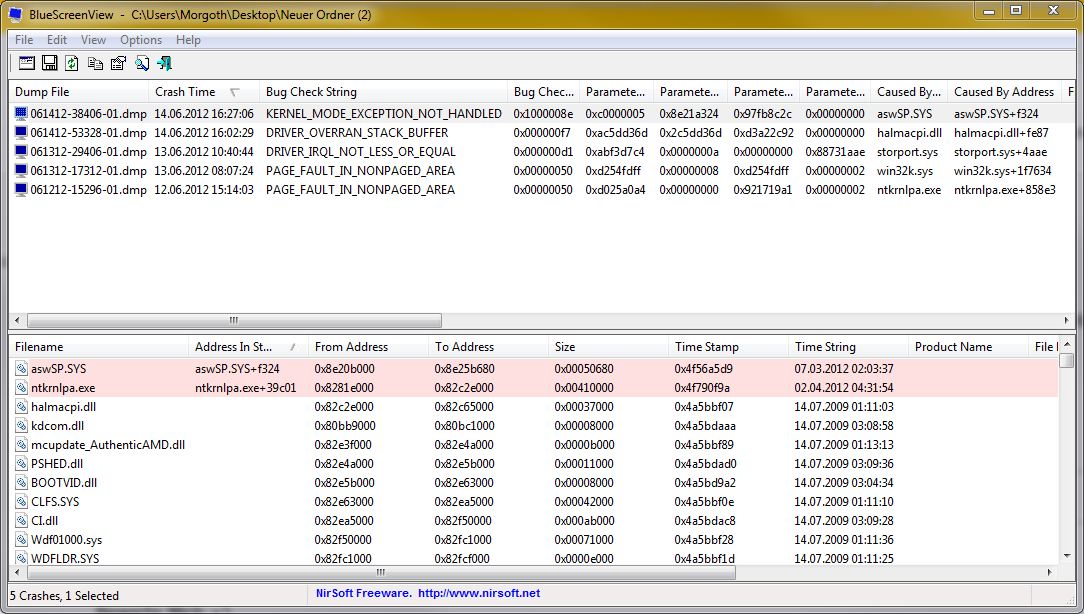This screenshot has height=614, width=1084.
Task: Click the ntkrnlpa.exe+39c01 stack address cell
Action: [x=245, y=388]
